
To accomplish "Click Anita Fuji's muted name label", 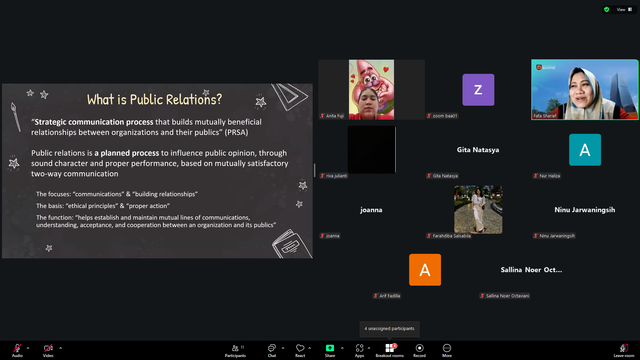I will [x=332, y=116].
